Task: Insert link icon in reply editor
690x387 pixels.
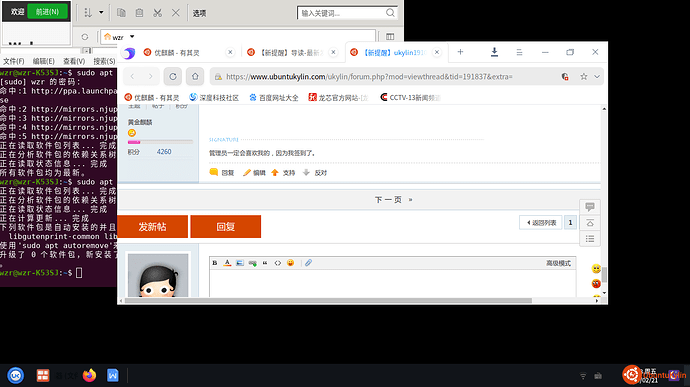Action: [x=252, y=263]
